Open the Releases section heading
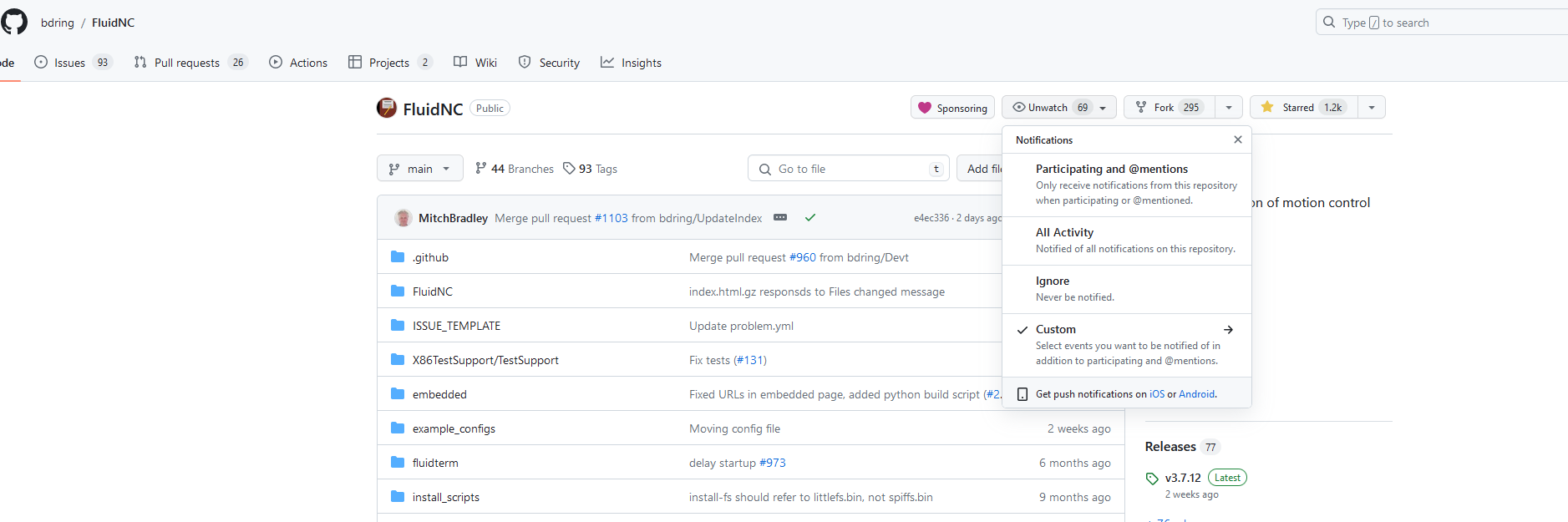 coord(1170,447)
